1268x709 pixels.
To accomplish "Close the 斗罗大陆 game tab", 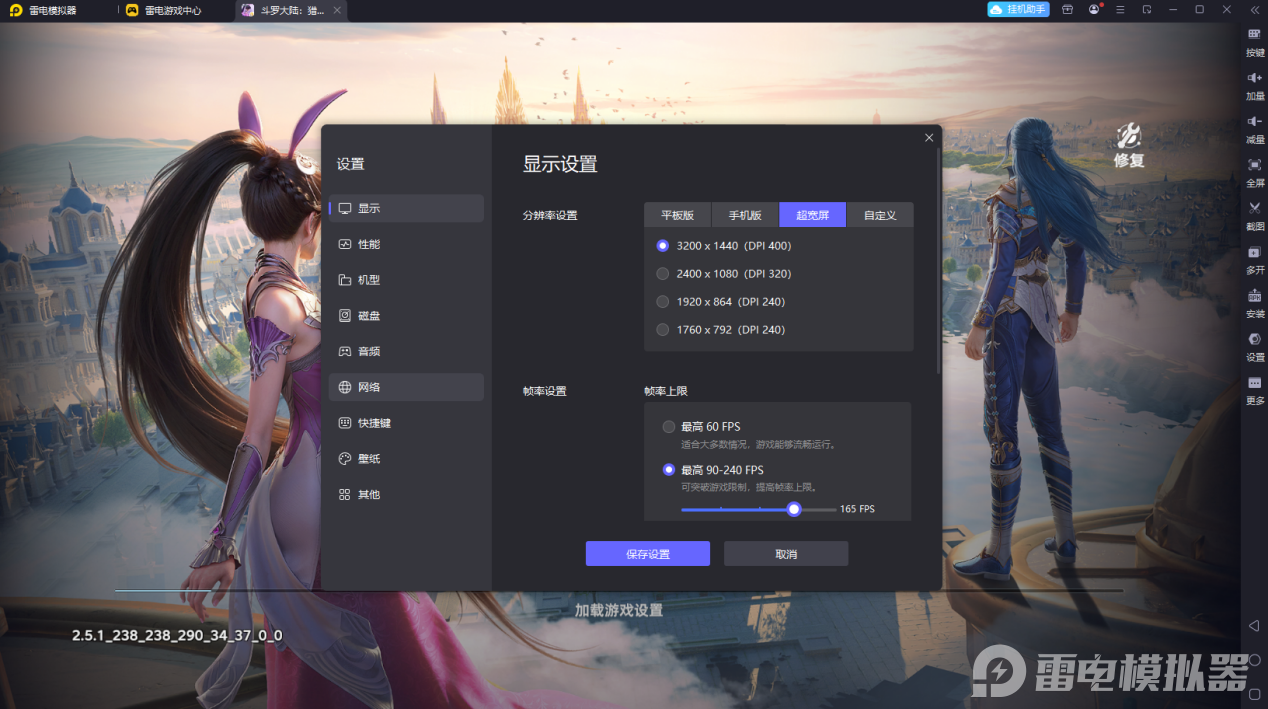I will 337,10.
